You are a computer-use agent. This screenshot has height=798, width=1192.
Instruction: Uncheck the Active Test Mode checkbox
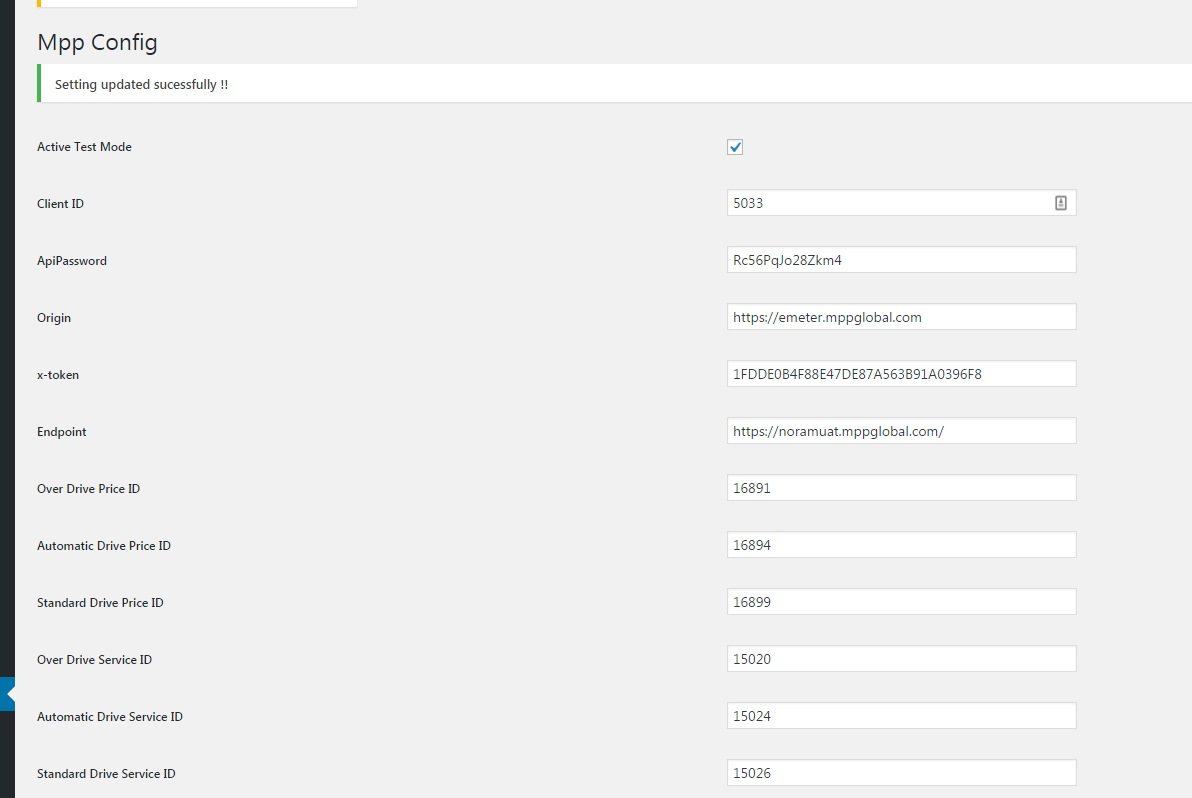coord(734,147)
